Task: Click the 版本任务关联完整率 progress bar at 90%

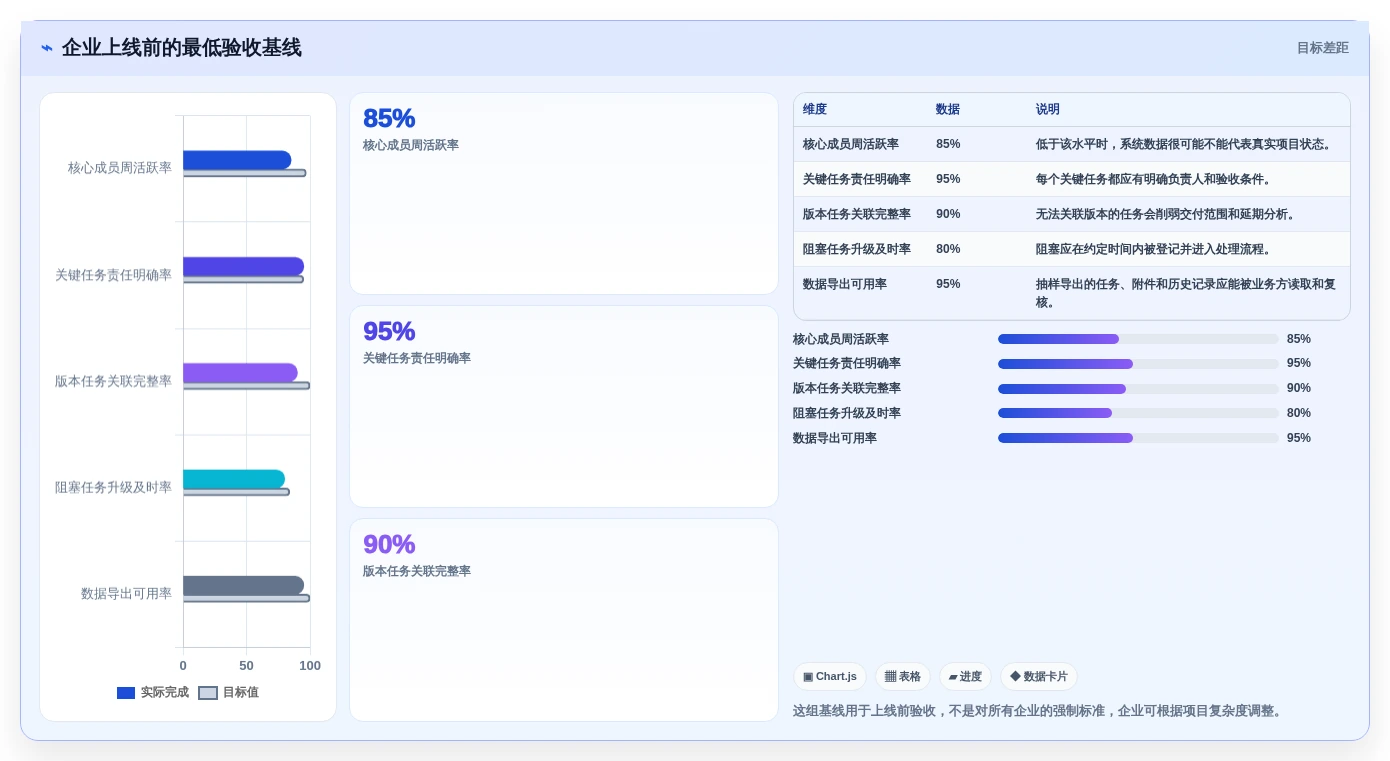Action: 1138,389
